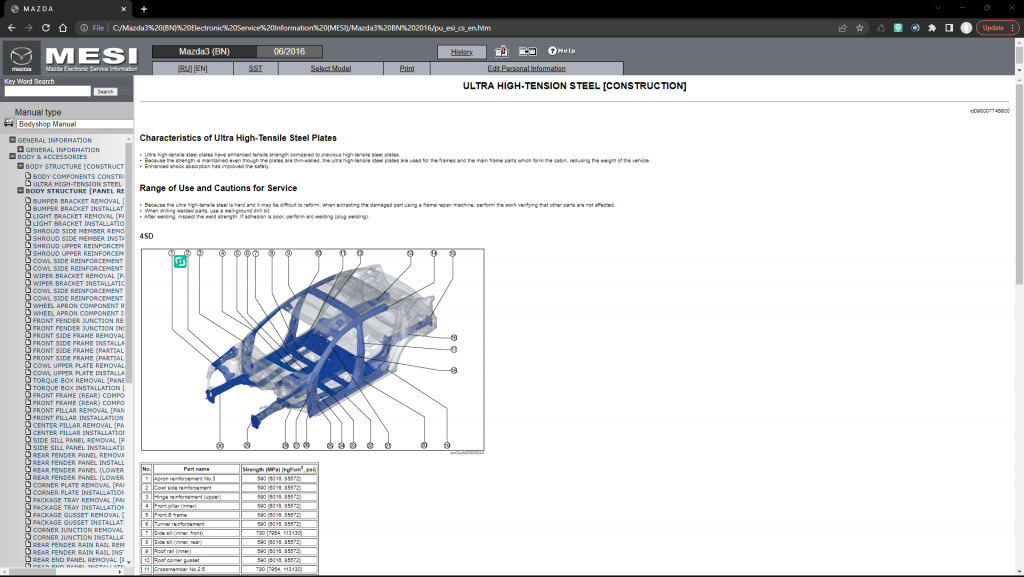Image resolution: width=1024 pixels, height=577 pixels.
Task: Expand the GENERAL INFORMATION plus node
Action: 20,149
